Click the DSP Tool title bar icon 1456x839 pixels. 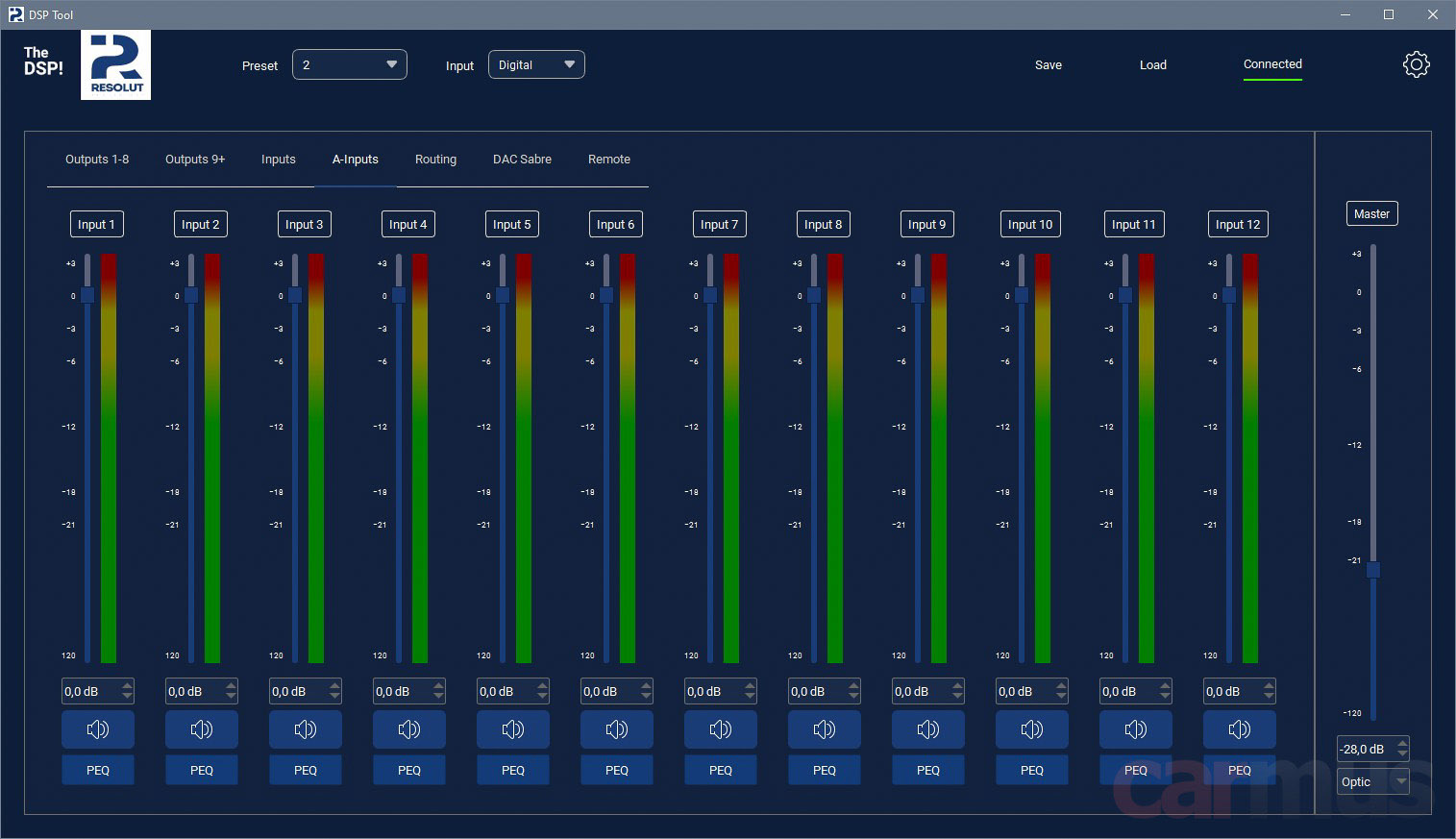coord(15,14)
